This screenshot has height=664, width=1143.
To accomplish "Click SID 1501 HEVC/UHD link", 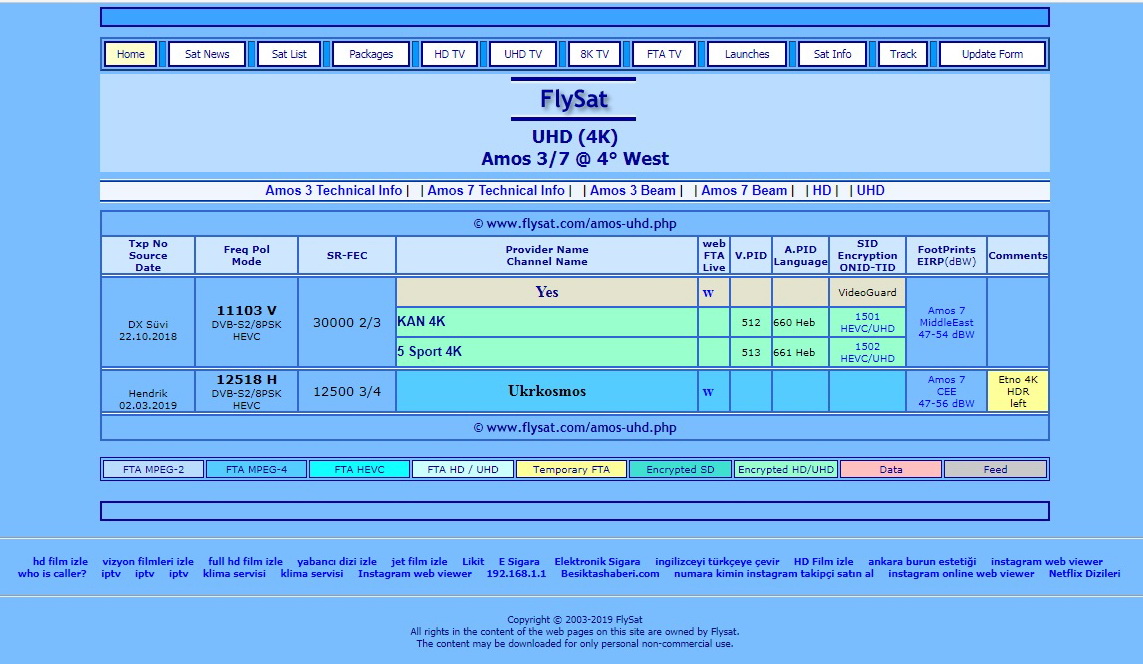I will (x=867, y=322).
